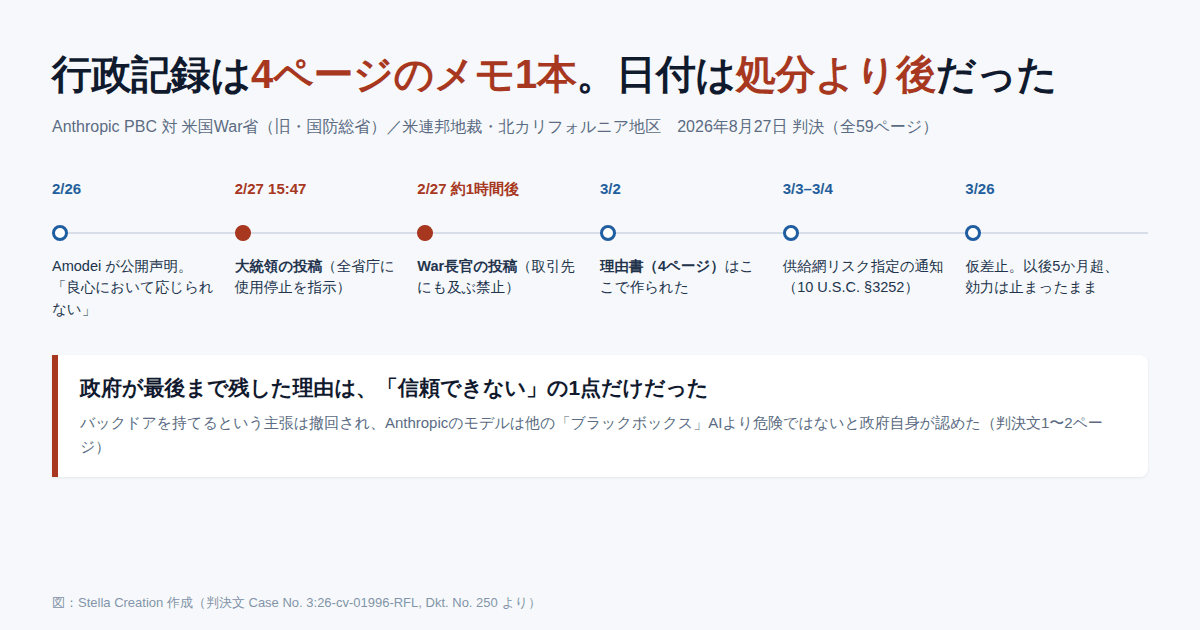The width and height of the screenshot is (1200, 630).
Task: Select the red 2/27 約1時間後 timeline dot
Action: click(x=425, y=233)
